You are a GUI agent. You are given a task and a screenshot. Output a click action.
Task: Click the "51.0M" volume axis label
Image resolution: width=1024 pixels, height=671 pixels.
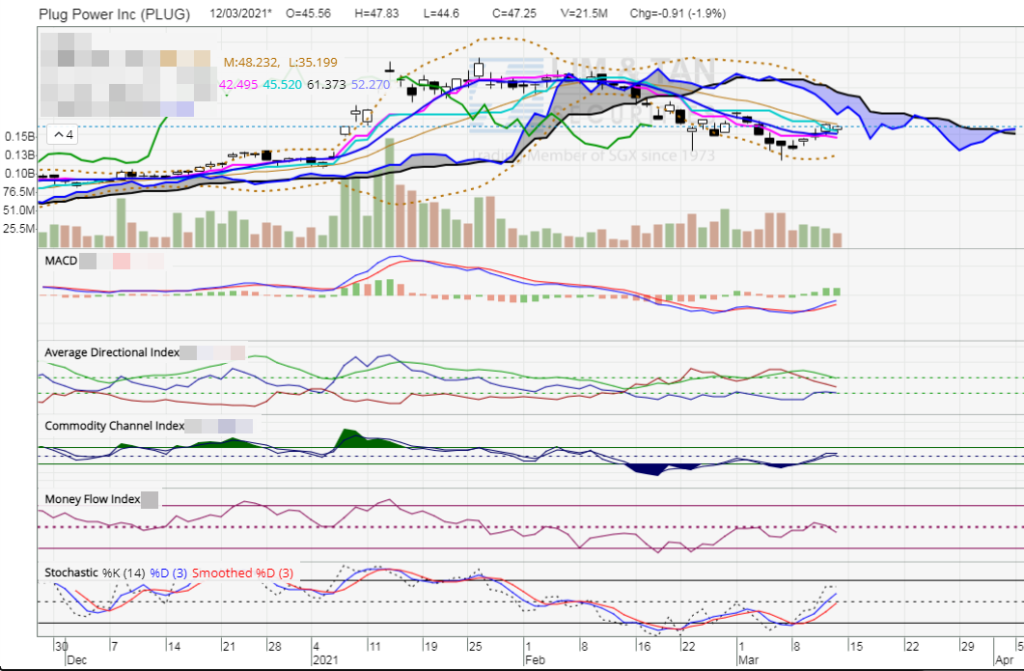coord(20,210)
